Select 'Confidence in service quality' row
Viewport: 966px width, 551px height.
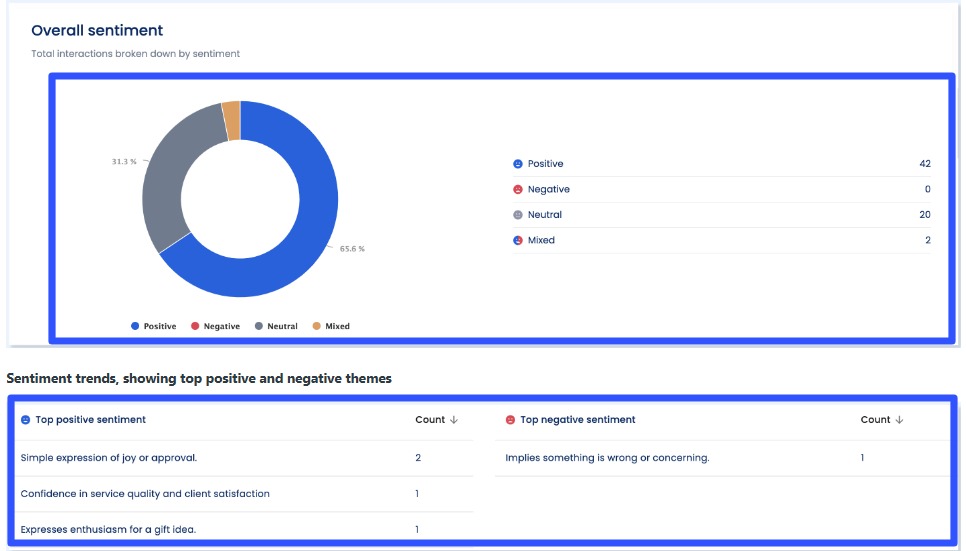click(145, 494)
